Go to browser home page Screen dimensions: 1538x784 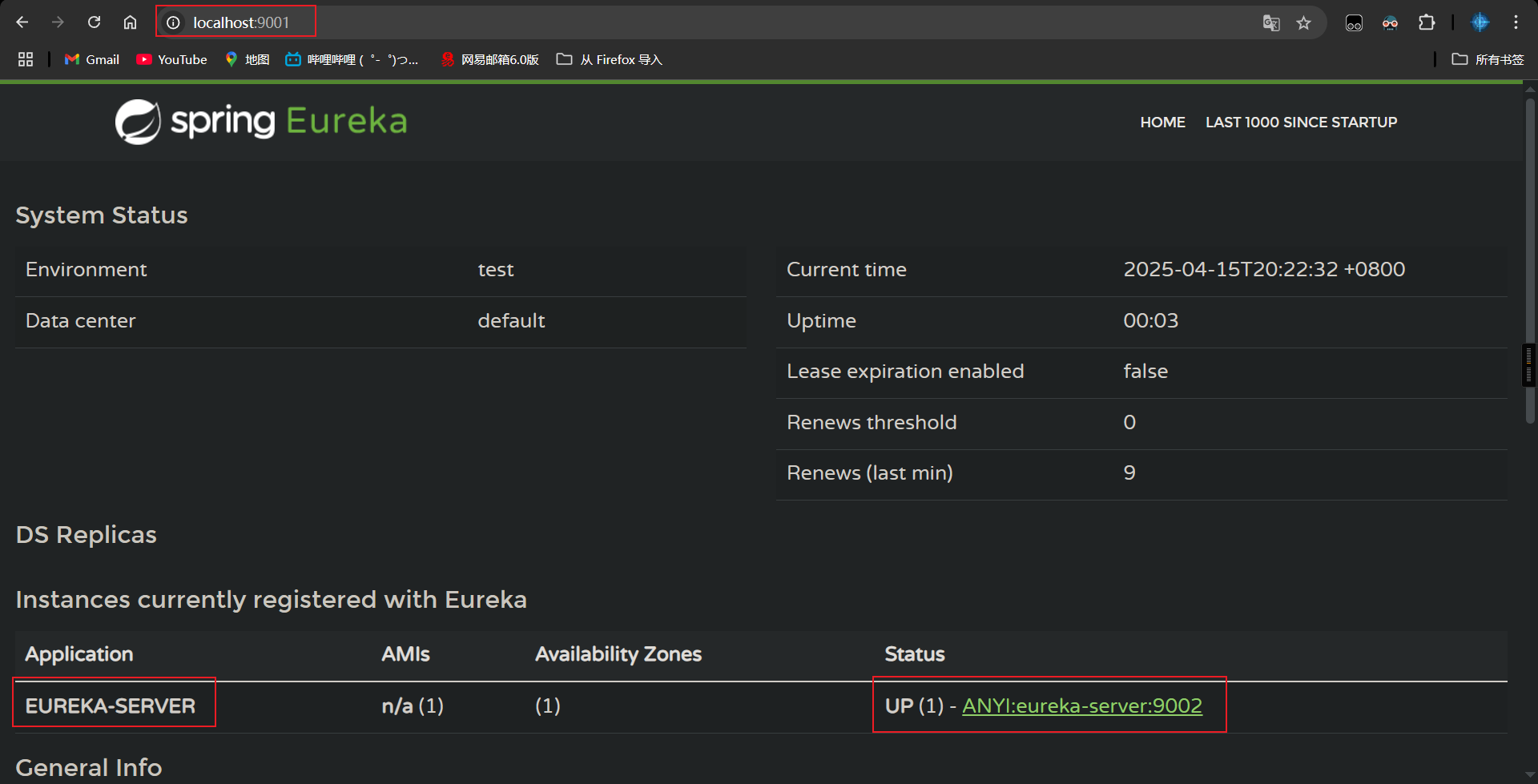[130, 22]
